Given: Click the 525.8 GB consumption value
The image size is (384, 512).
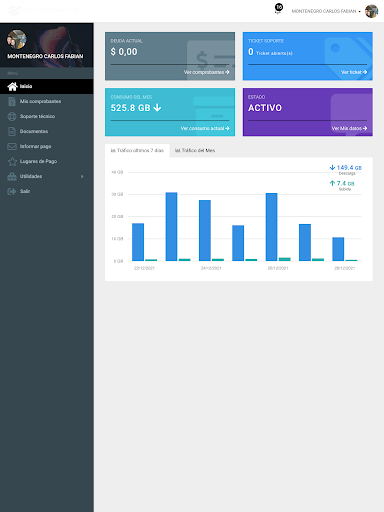Looking at the screenshot, I should tap(136, 108).
